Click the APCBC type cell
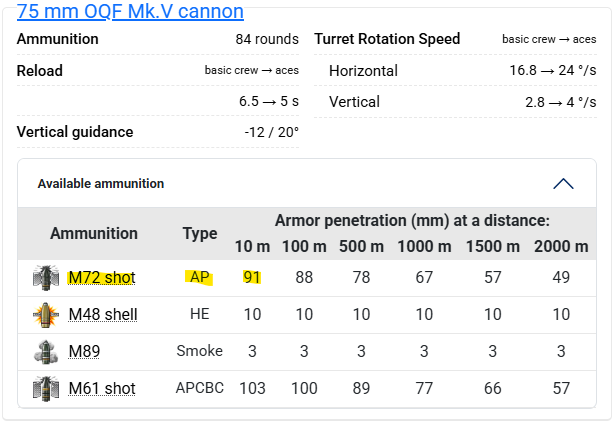This screenshot has height=422, width=614. point(199,388)
